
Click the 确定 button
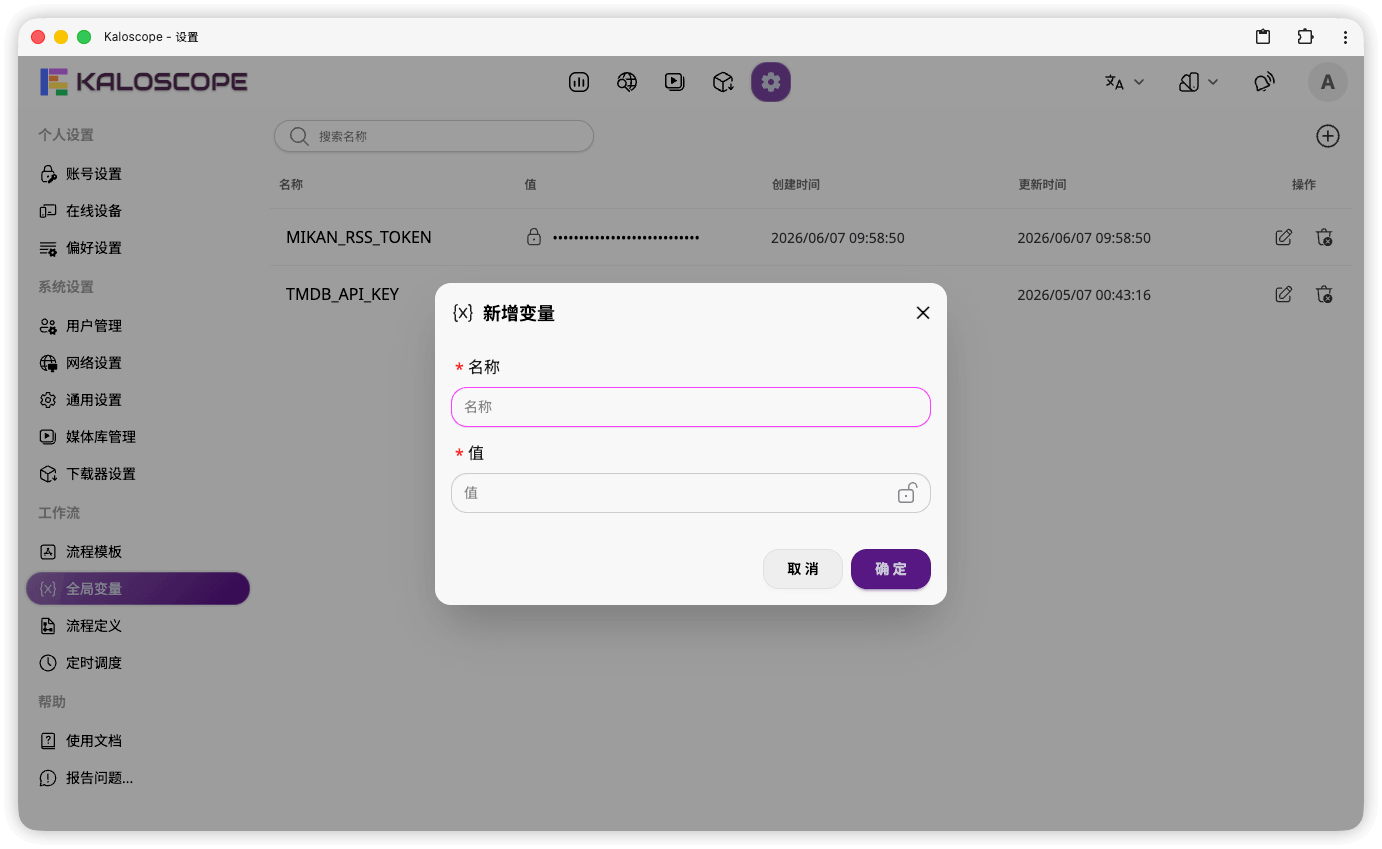(x=891, y=569)
